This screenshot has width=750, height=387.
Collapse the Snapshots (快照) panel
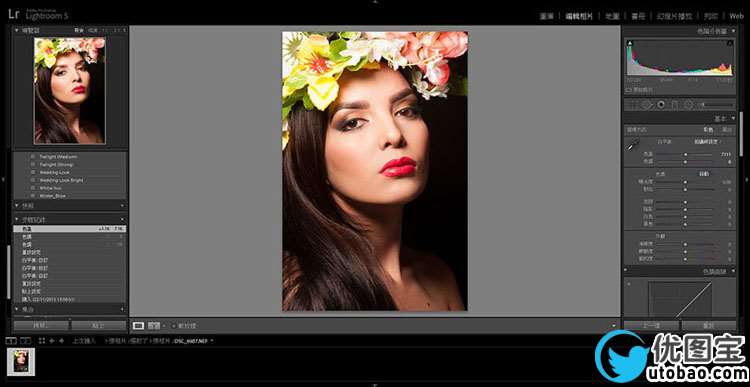pyautogui.click(x=17, y=206)
